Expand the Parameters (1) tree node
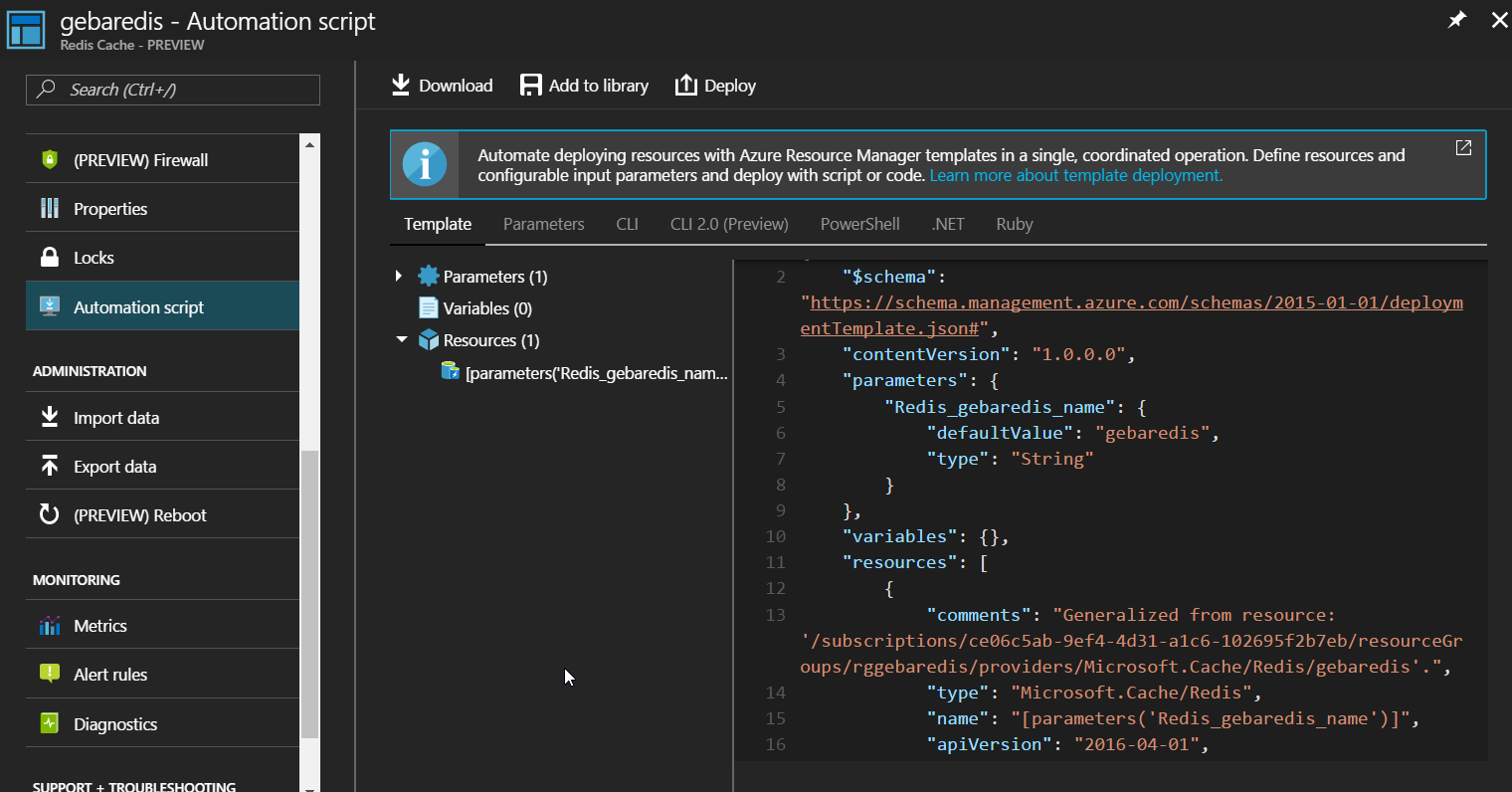This screenshot has height=792, width=1512. [x=399, y=277]
